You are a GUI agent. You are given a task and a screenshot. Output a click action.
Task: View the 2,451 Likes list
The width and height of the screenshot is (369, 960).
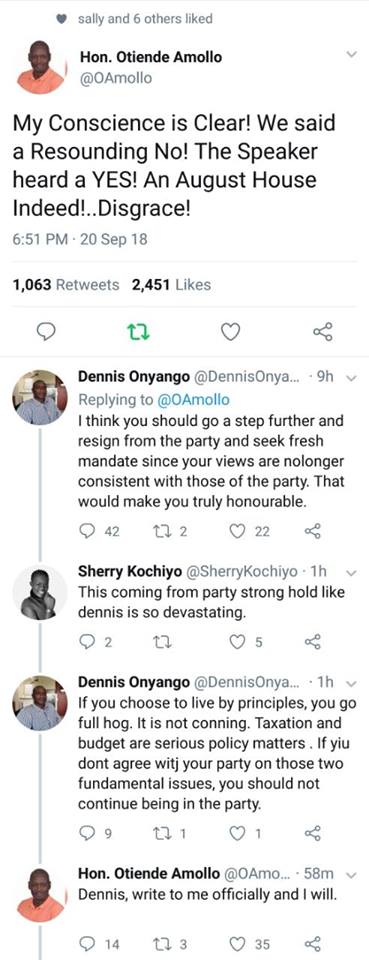[171, 285]
